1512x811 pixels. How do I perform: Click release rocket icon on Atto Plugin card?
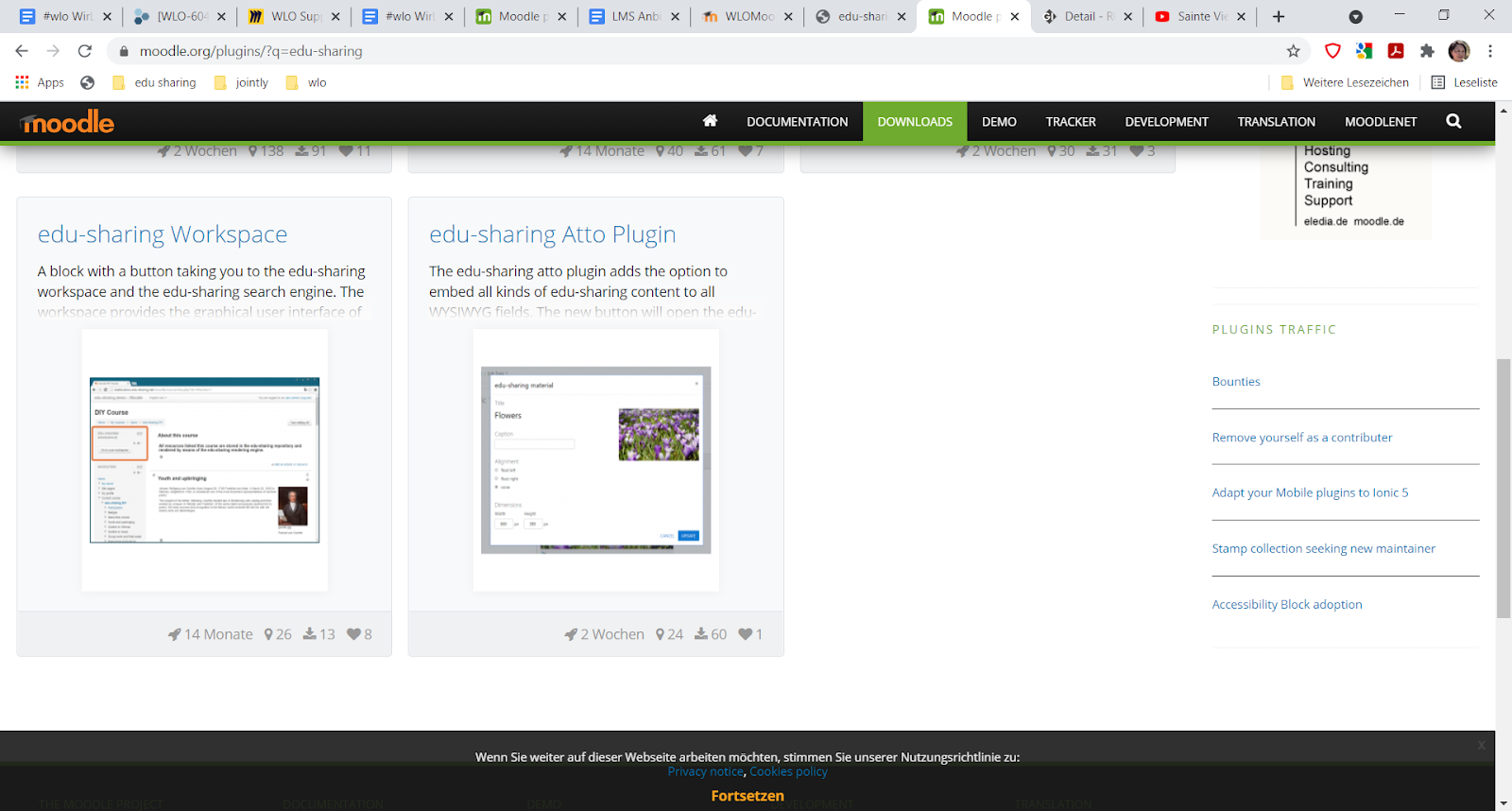[x=571, y=634]
